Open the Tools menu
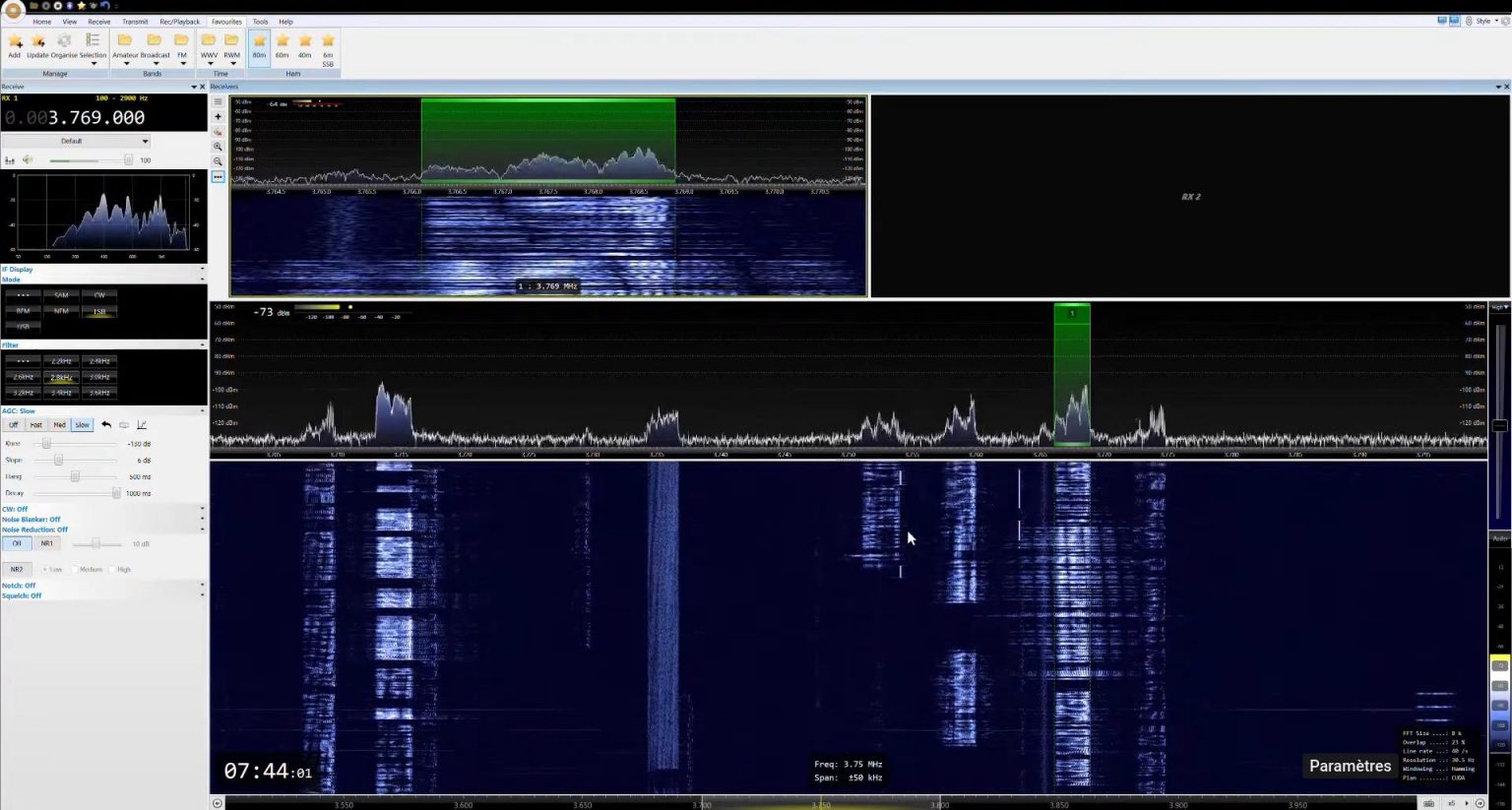The width and height of the screenshot is (1512, 810). click(x=260, y=21)
